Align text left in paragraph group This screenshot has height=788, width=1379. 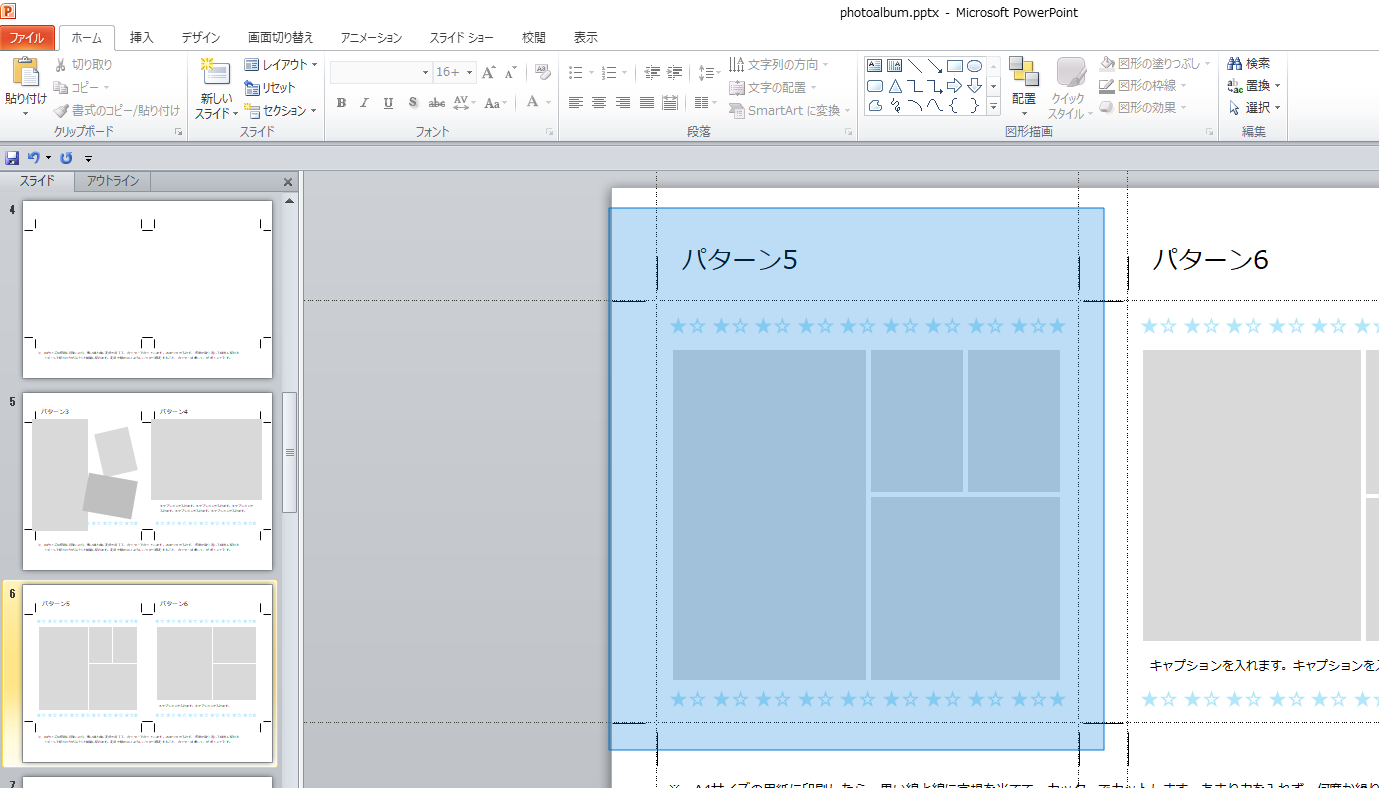tap(575, 102)
